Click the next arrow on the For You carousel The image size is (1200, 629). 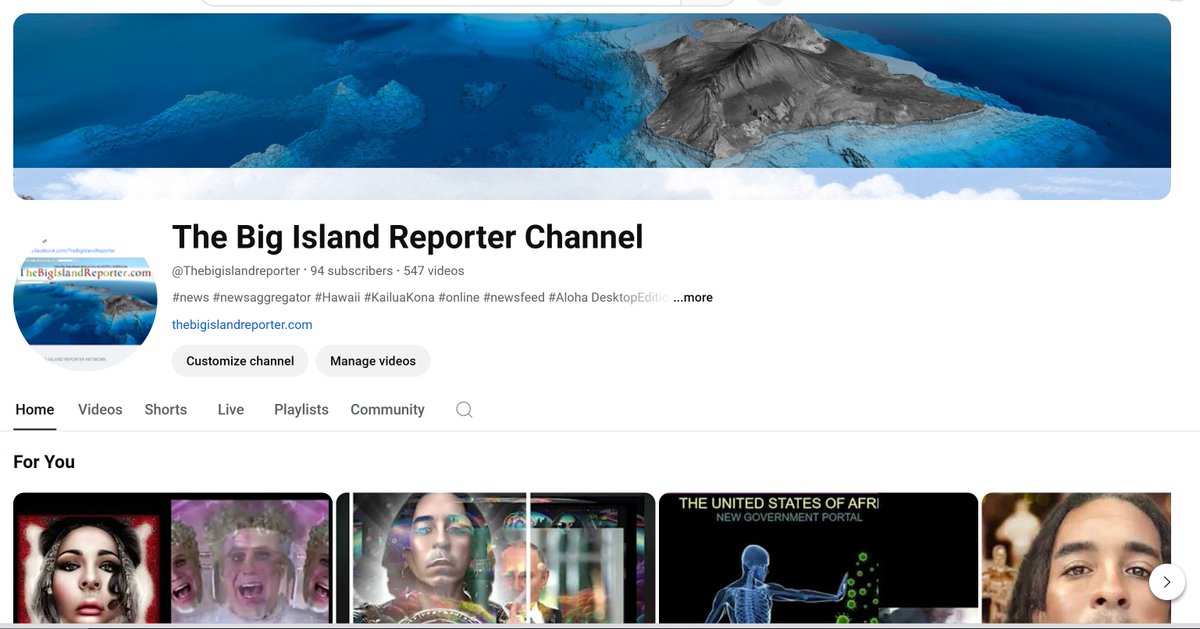[x=1166, y=580]
